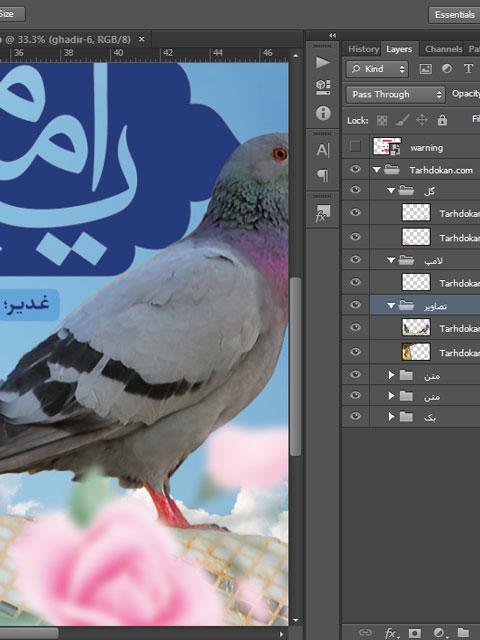Collapse the لامپ group
This screenshot has height=640, width=480.
(x=391, y=260)
